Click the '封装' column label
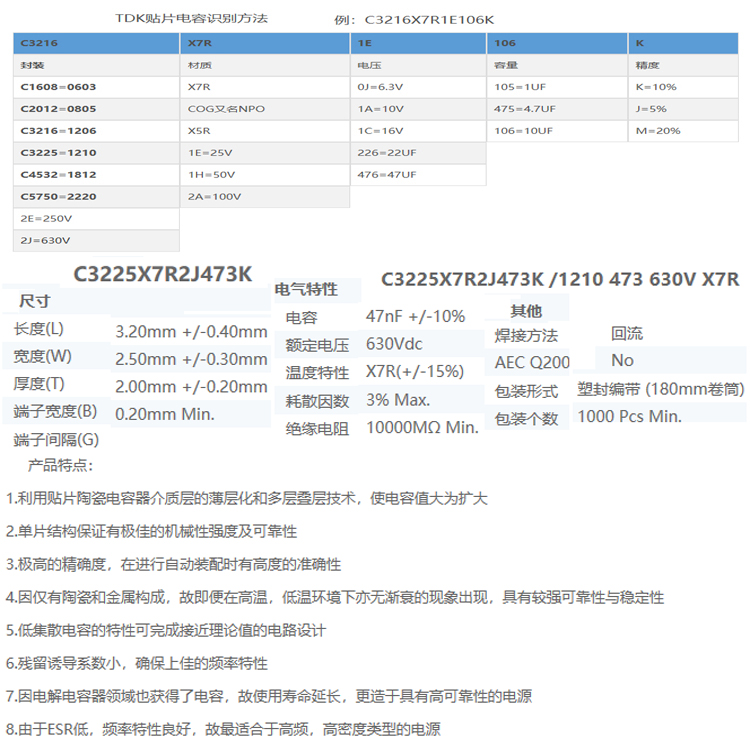 coord(33,65)
